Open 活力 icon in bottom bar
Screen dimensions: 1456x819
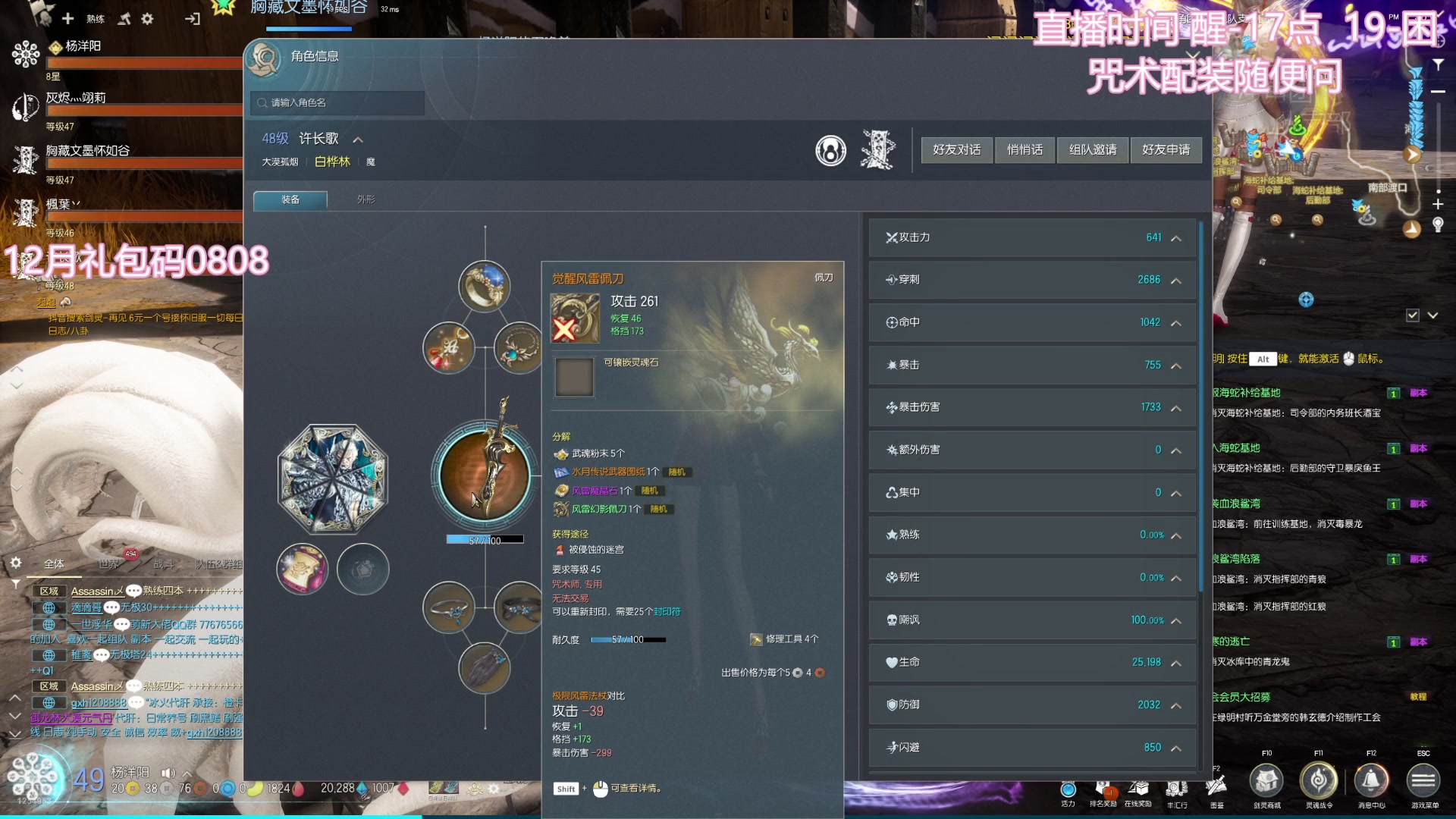coord(1068,792)
